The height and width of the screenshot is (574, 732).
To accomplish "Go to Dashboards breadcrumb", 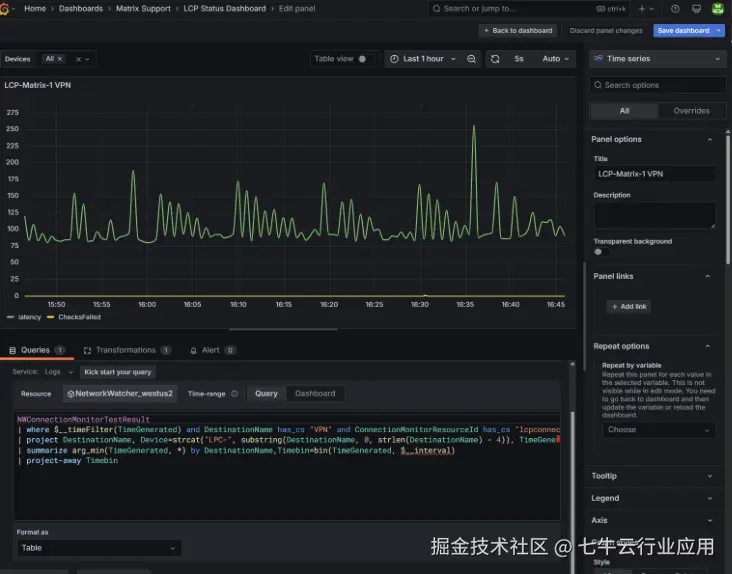I will (x=81, y=8).
